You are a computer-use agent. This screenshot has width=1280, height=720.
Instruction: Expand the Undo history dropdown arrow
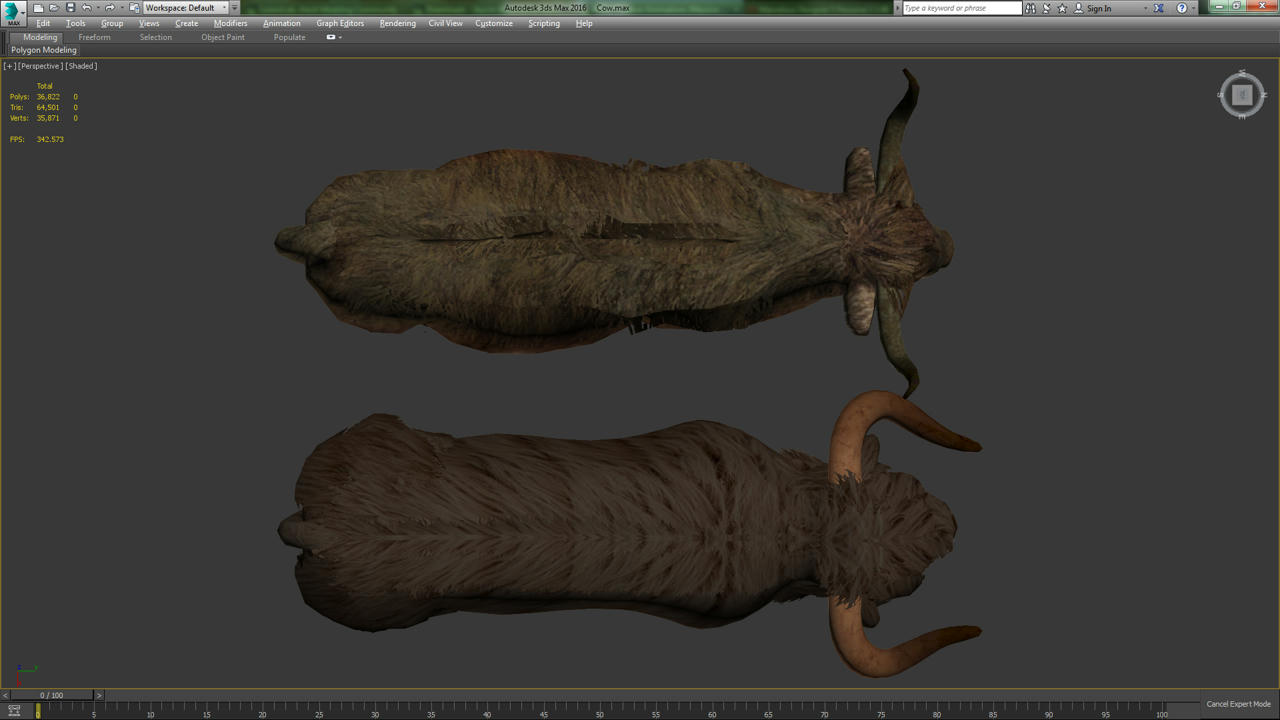97,8
